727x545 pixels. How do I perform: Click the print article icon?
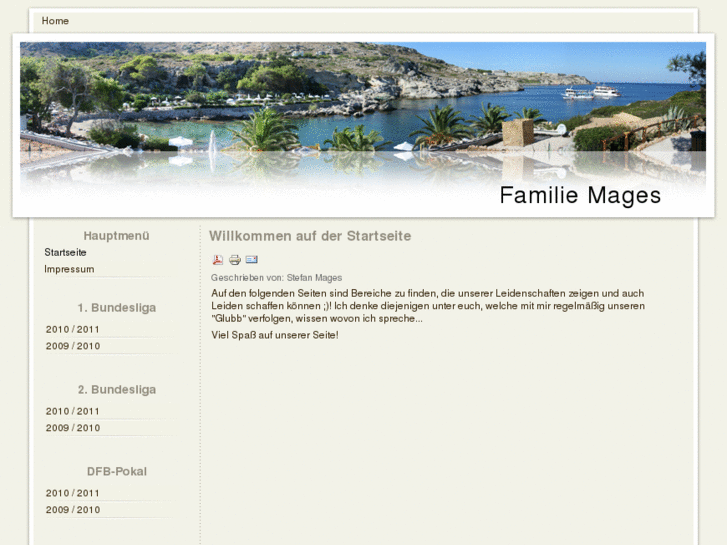[x=235, y=260]
